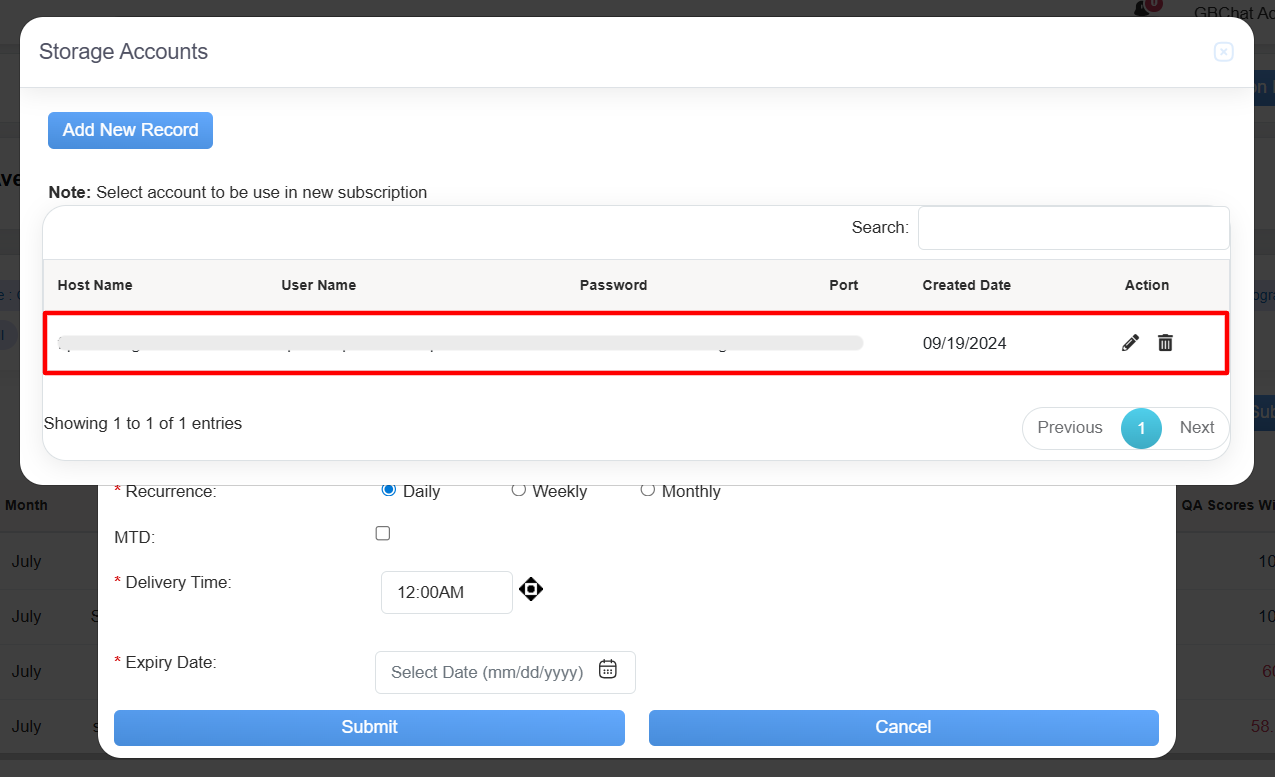Image resolution: width=1275 pixels, height=777 pixels.
Task: Click the Search input field
Action: click(1073, 228)
